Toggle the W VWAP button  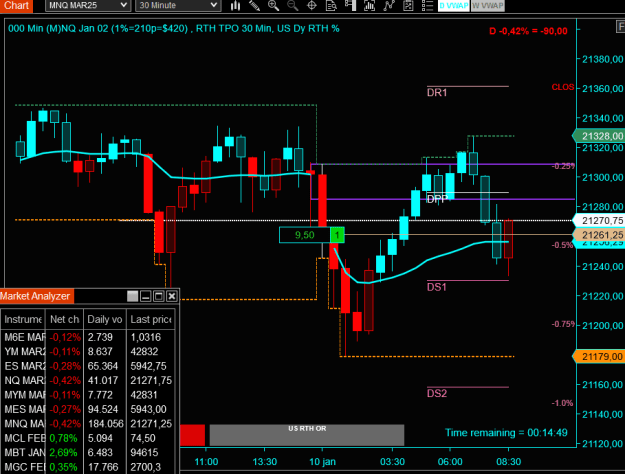(x=487, y=6)
